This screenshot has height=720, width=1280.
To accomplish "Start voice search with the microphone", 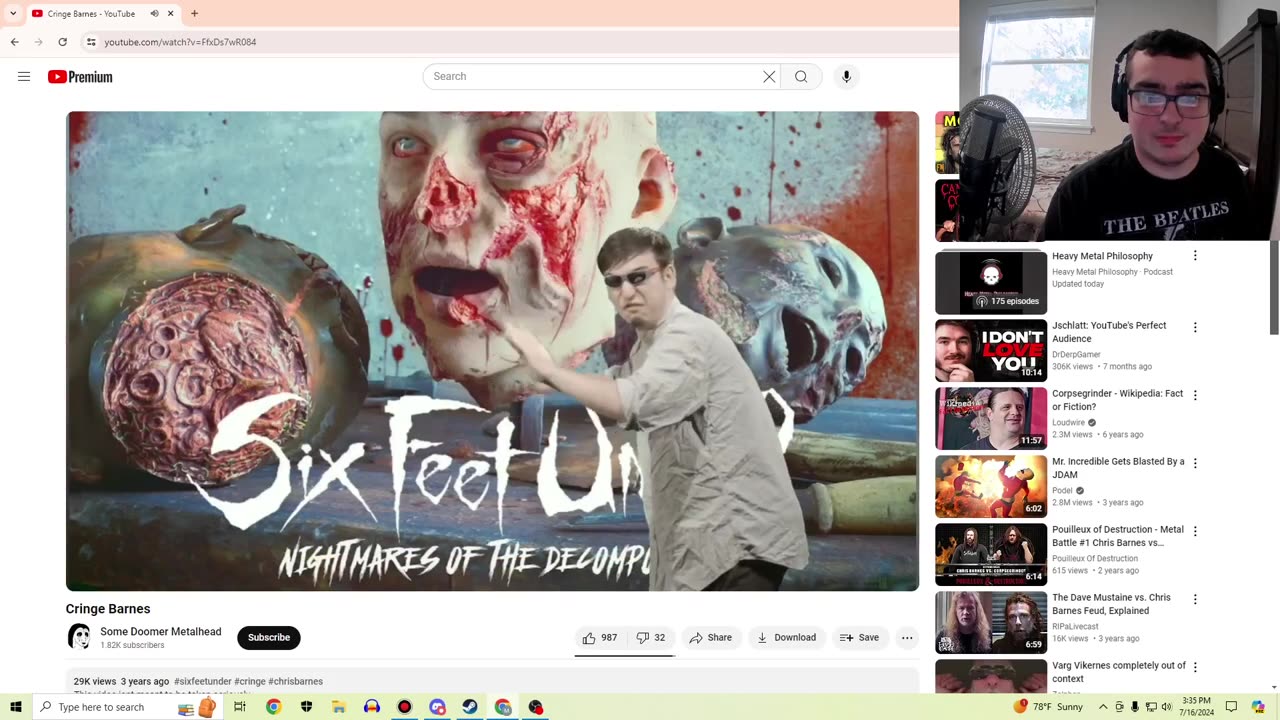I will (x=846, y=77).
